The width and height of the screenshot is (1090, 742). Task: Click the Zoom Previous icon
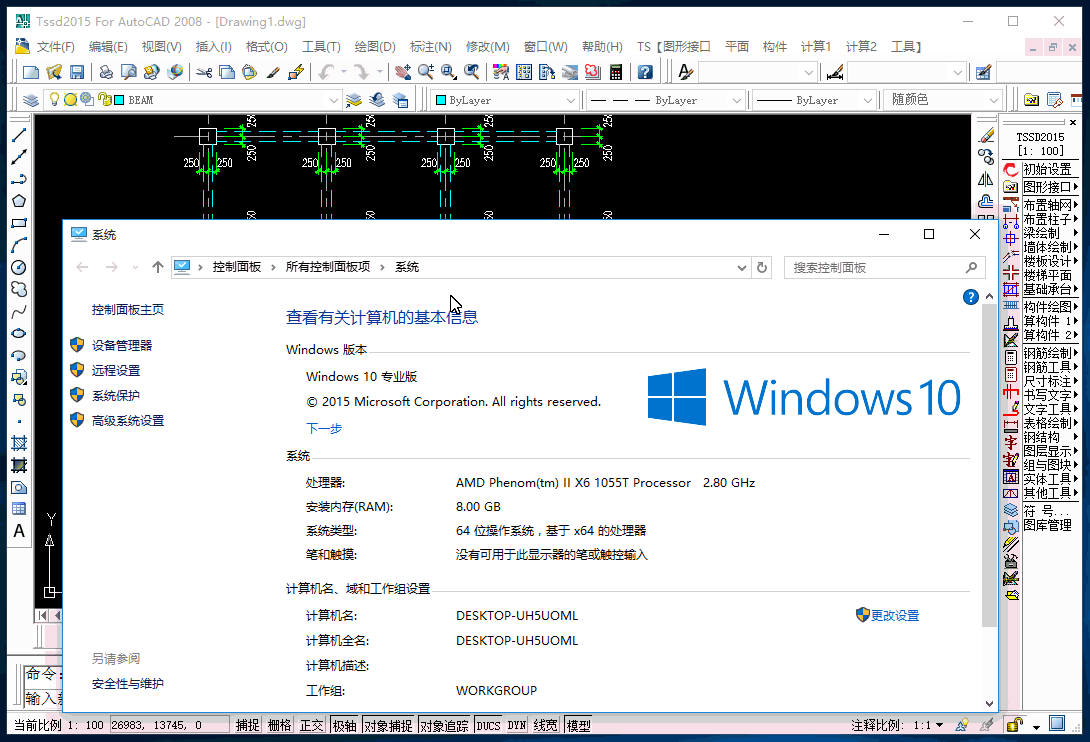pos(471,72)
